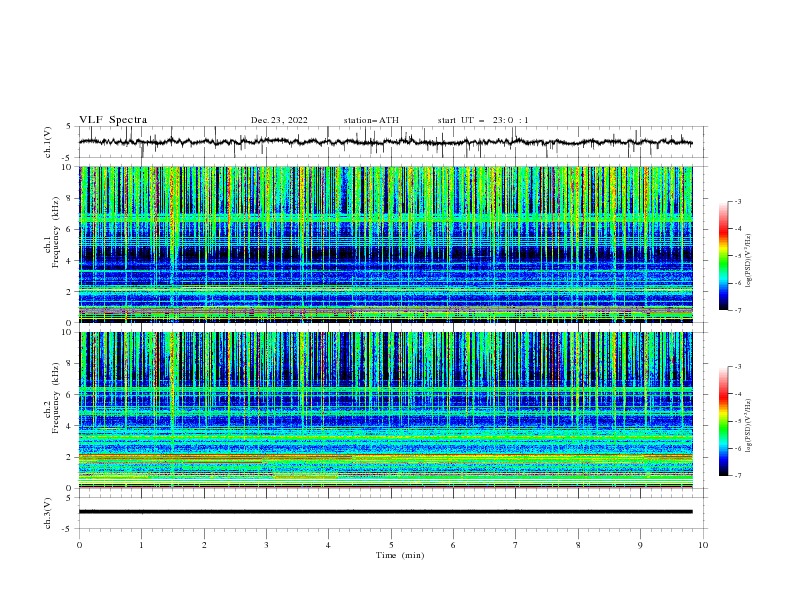Select ch.2 "Frequency (kHz)" axis label
792x612 pixels.
click(55, 398)
